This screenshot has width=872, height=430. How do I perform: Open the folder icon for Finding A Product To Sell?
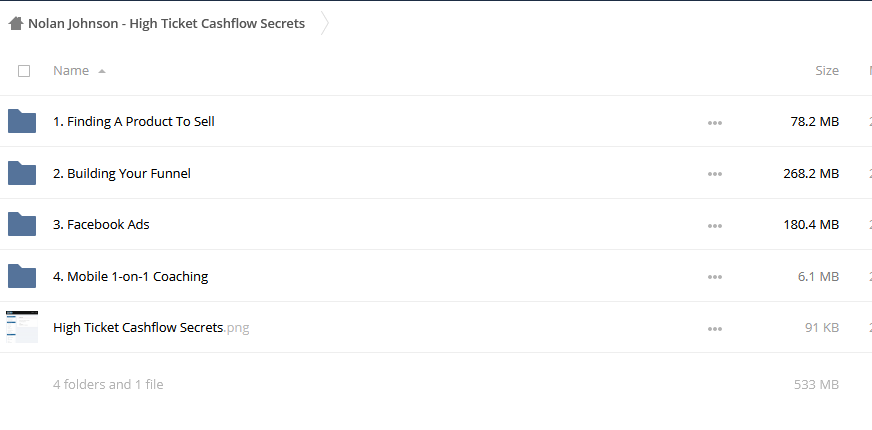tap(22, 121)
